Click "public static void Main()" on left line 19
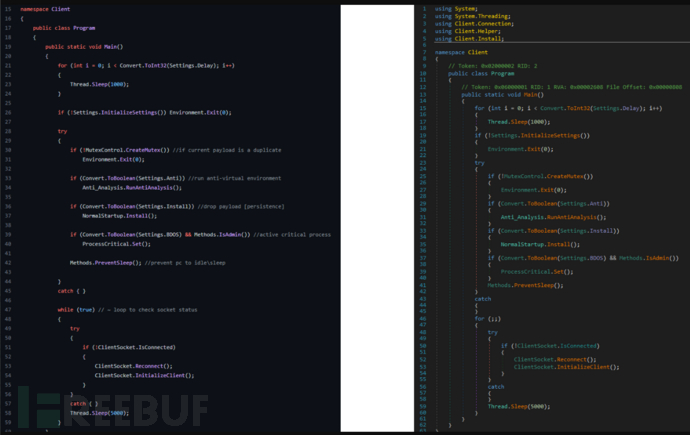This screenshot has height=435, width=690. click(x=84, y=47)
